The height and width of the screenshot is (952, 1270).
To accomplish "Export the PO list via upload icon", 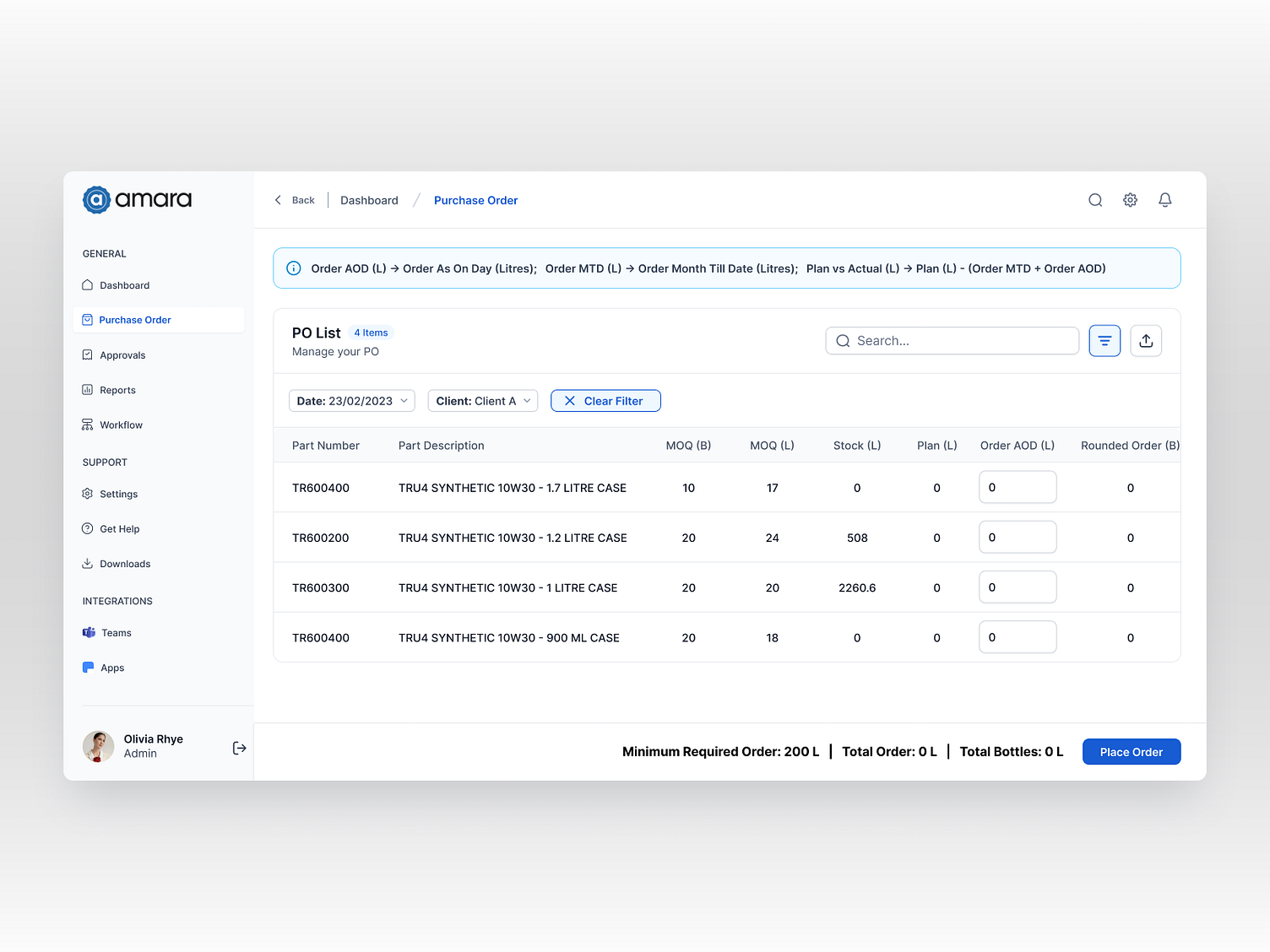I will pyautogui.click(x=1146, y=340).
